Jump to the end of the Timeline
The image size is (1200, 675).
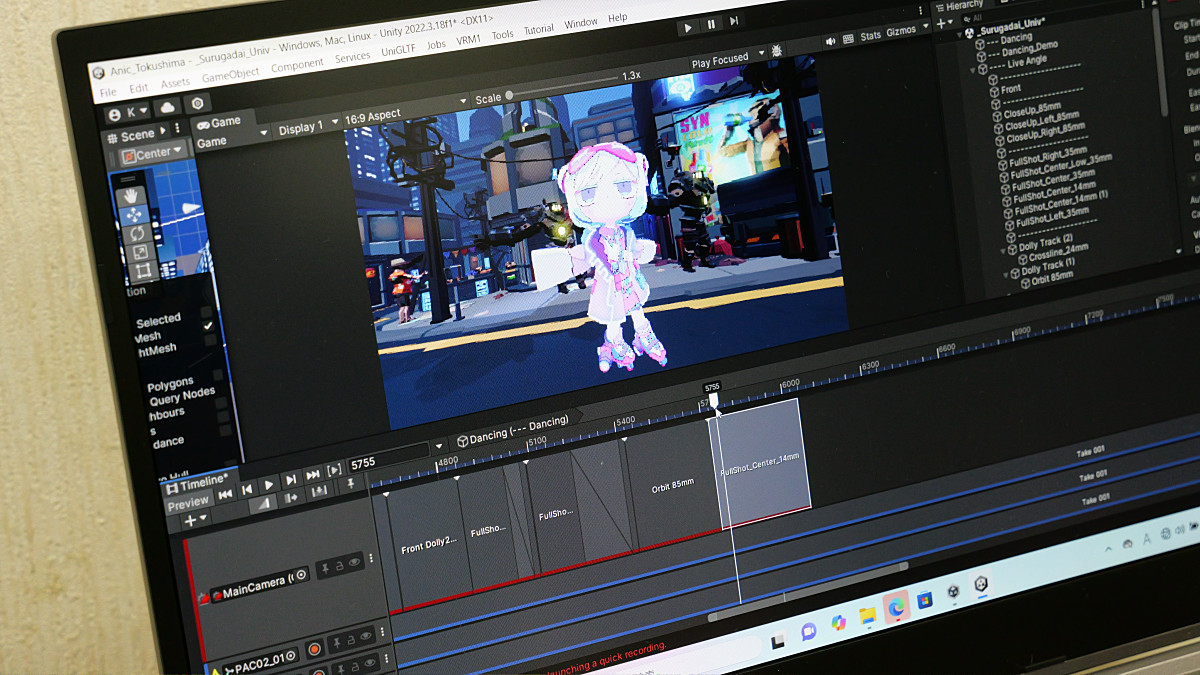pos(312,475)
